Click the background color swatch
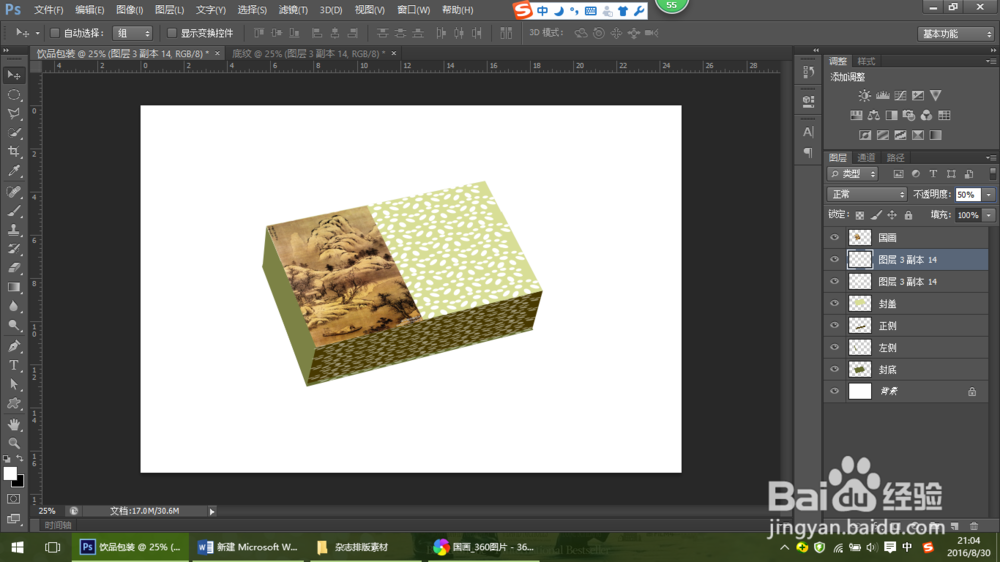The width and height of the screenshot is (1000, 562). (x=19, y=482)
